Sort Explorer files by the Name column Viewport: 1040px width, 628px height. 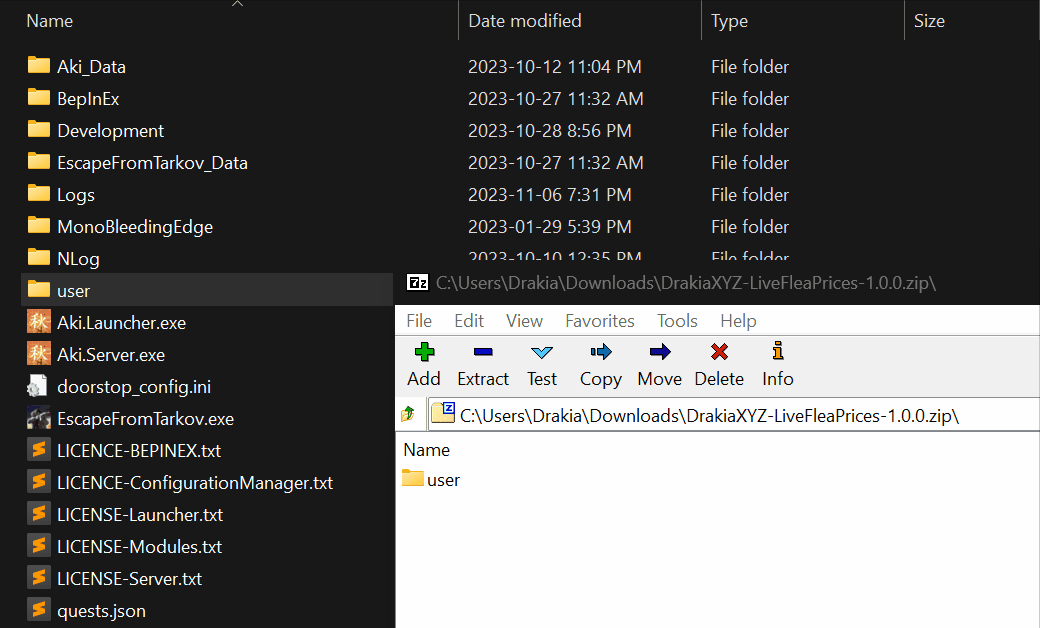pyautogui.click(x=50, y=21)
